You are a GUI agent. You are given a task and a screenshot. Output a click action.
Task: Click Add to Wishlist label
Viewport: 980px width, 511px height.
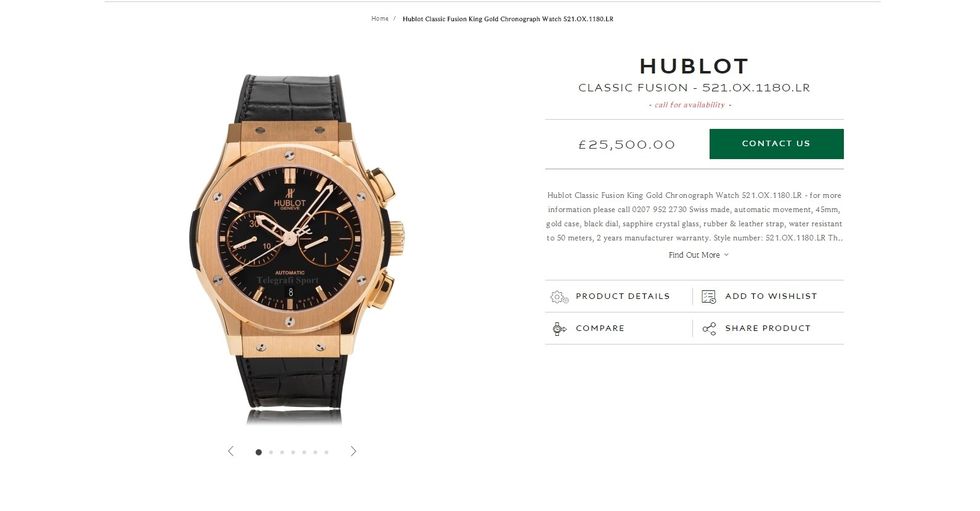(x=771, y=296)
